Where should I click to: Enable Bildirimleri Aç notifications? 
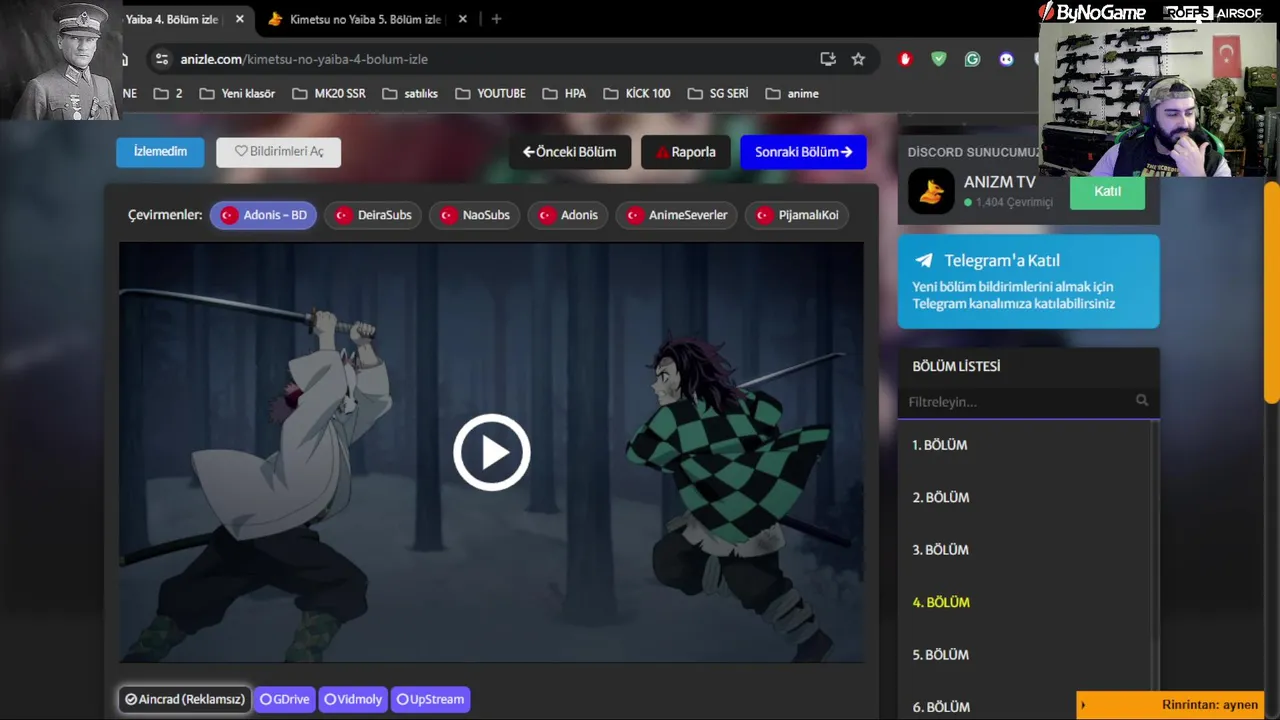pos(279,152)
